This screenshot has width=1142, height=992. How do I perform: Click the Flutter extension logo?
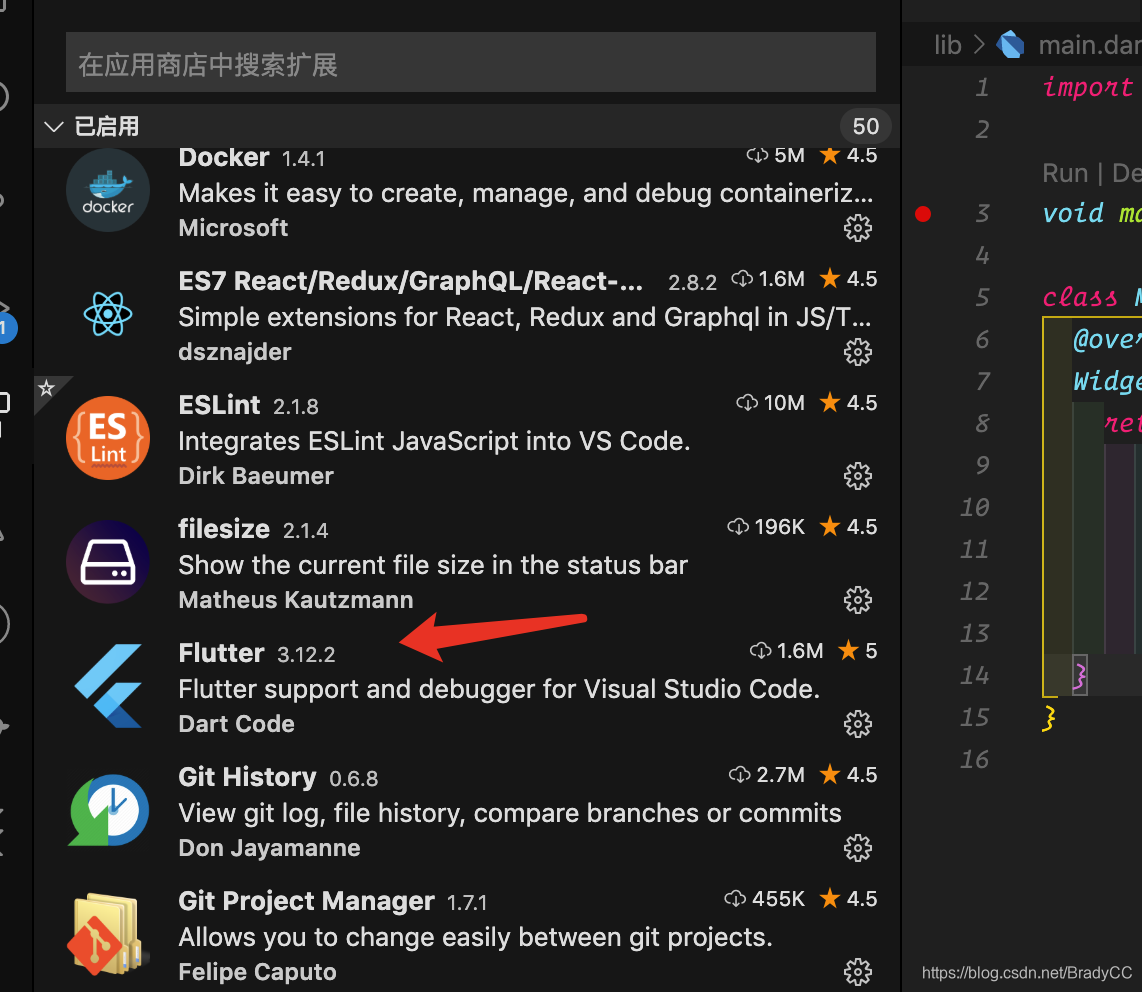tap(108, 686)
